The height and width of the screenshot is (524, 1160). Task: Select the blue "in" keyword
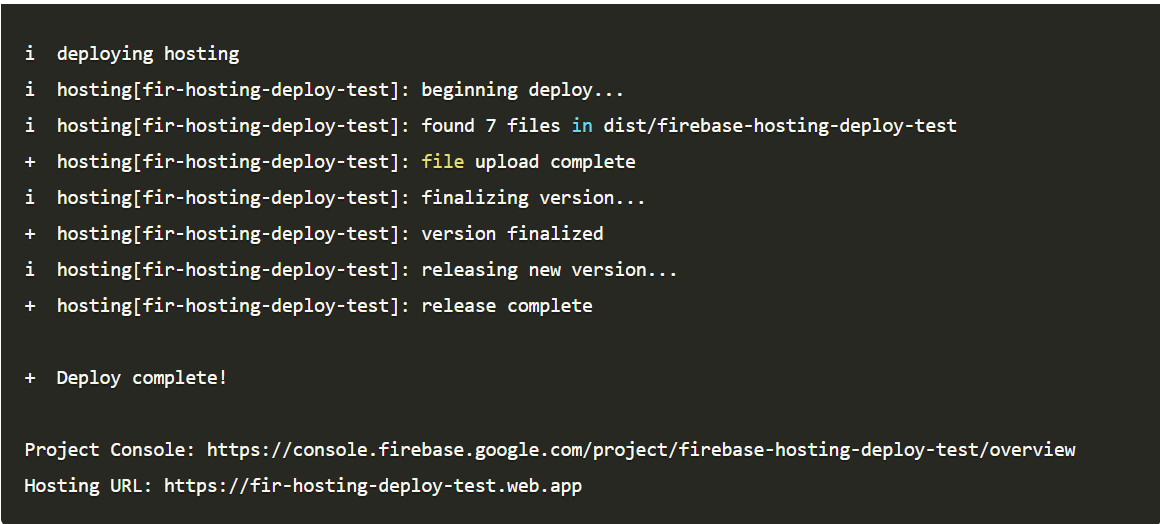582,126
